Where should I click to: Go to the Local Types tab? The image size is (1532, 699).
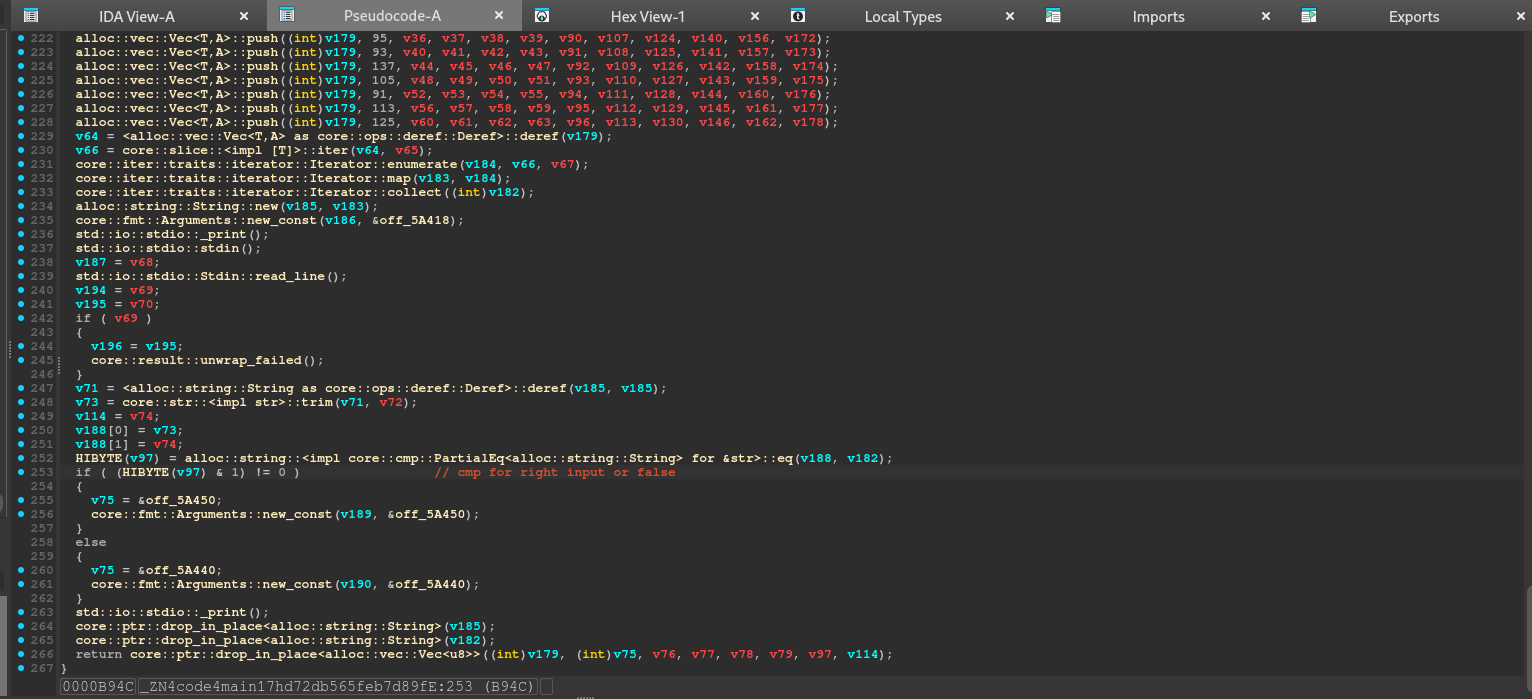(x=903, y=16)
